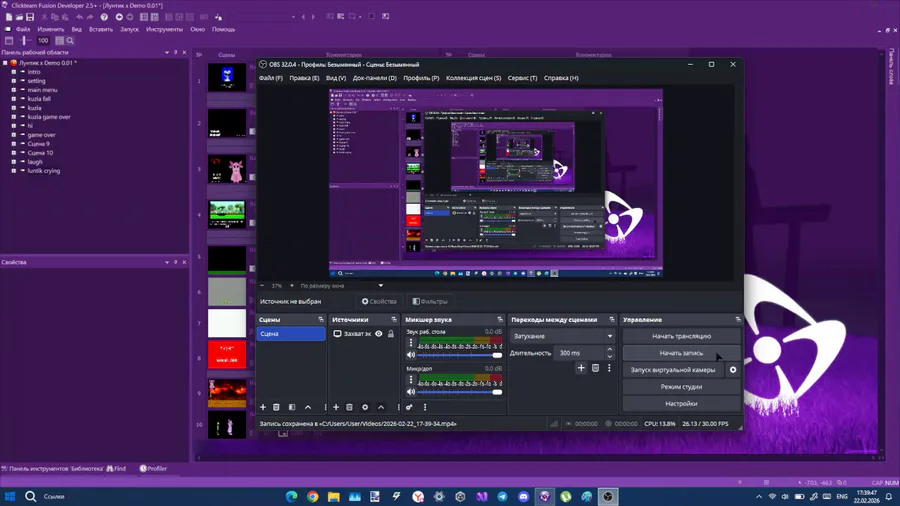This screenshot has width=900, height=506.
Task: Click New file icon in Fusion toolbar
Action: click(x=9, y=17)
